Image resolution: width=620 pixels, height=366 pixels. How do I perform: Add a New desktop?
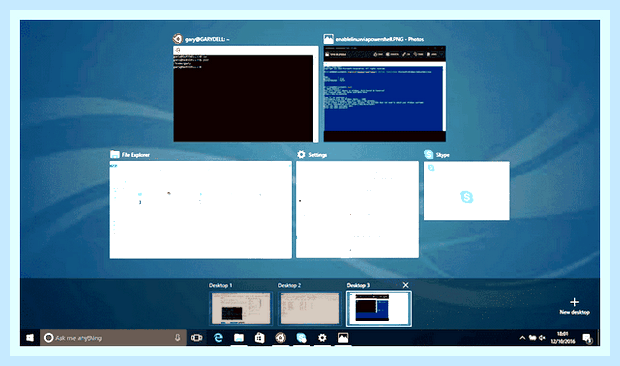tap(575, 306)
